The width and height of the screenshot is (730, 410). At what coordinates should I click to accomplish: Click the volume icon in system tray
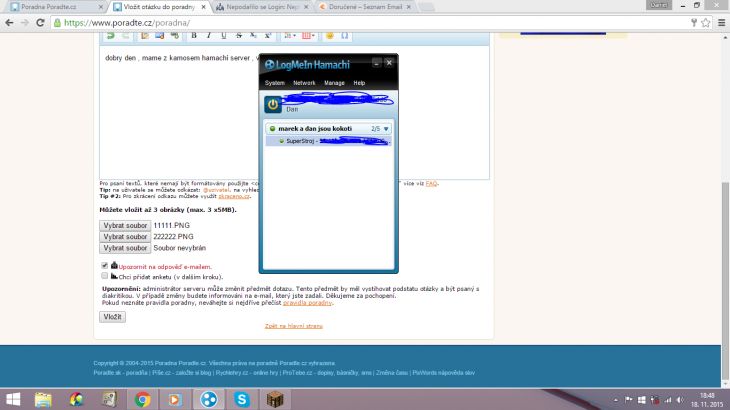(x=681, y=400)
